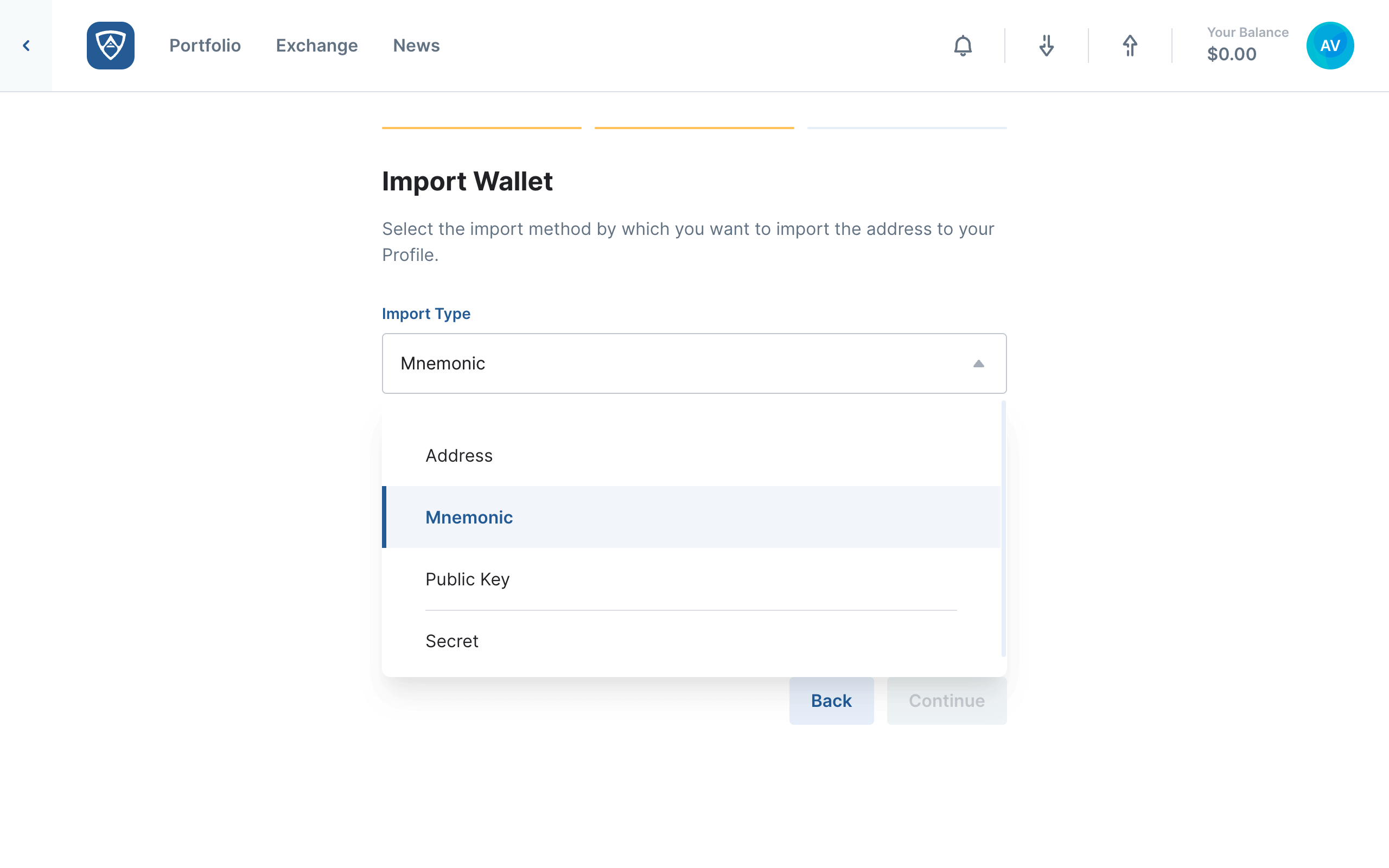
Task: Click the receive down-arrow icon
Action: [x=1046, y=46]
